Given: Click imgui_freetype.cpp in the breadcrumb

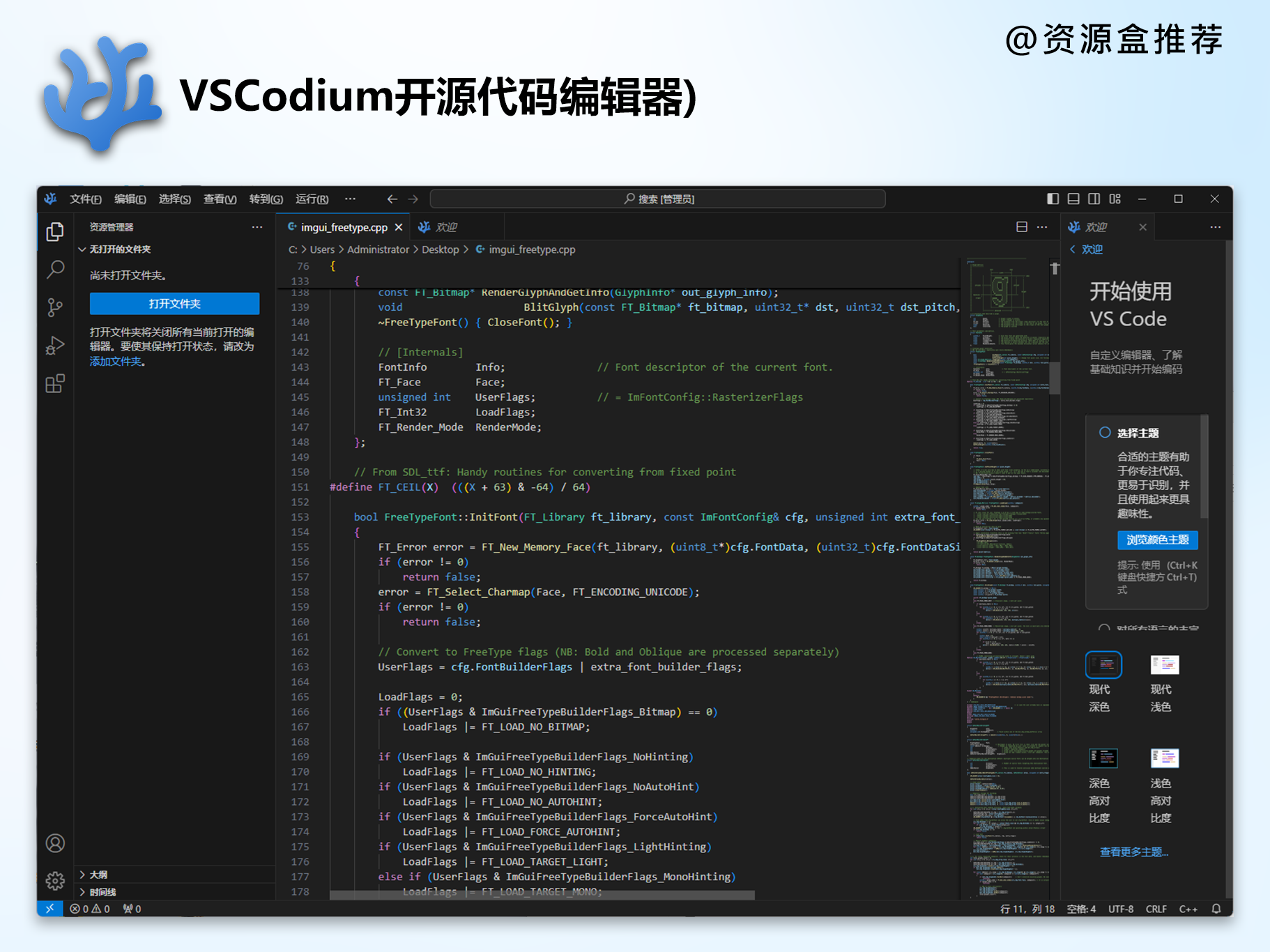Looking at the screenshot, I should pyautogui.click(x=532, y=249).
